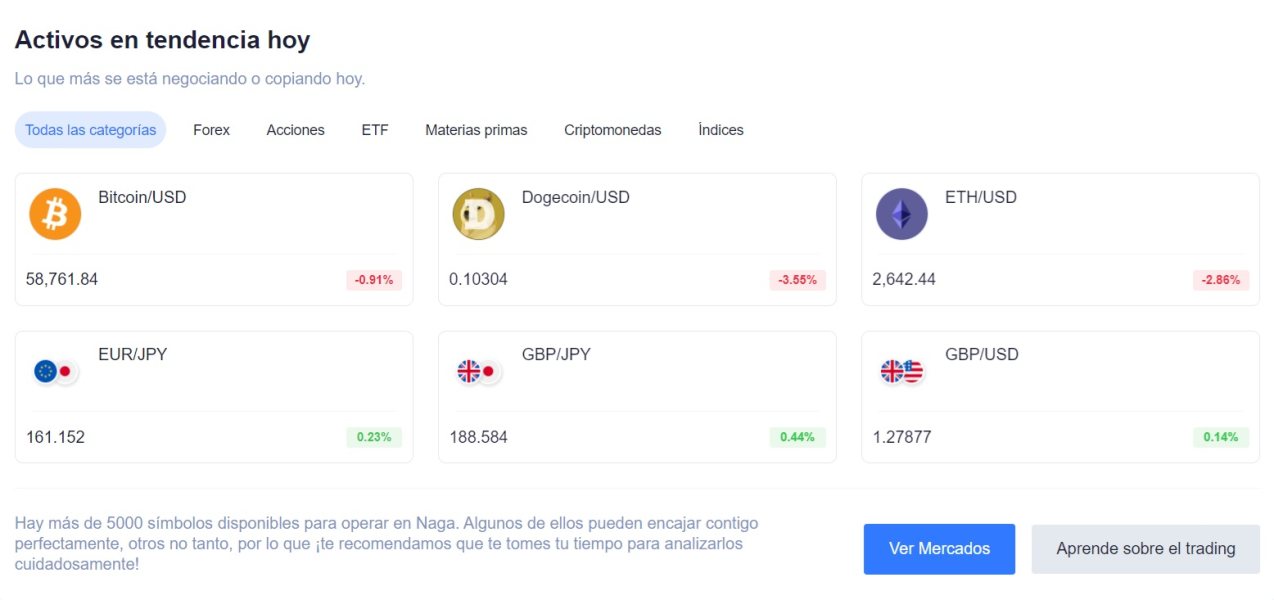Switch to the Índices tab
Viewport: 1274px width, 600px height.
click(720, 130)
